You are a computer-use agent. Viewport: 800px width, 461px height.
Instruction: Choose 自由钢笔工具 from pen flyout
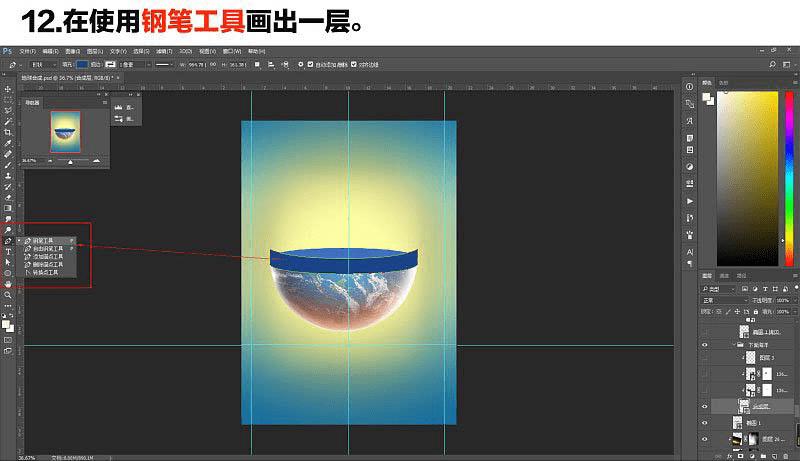48,248
